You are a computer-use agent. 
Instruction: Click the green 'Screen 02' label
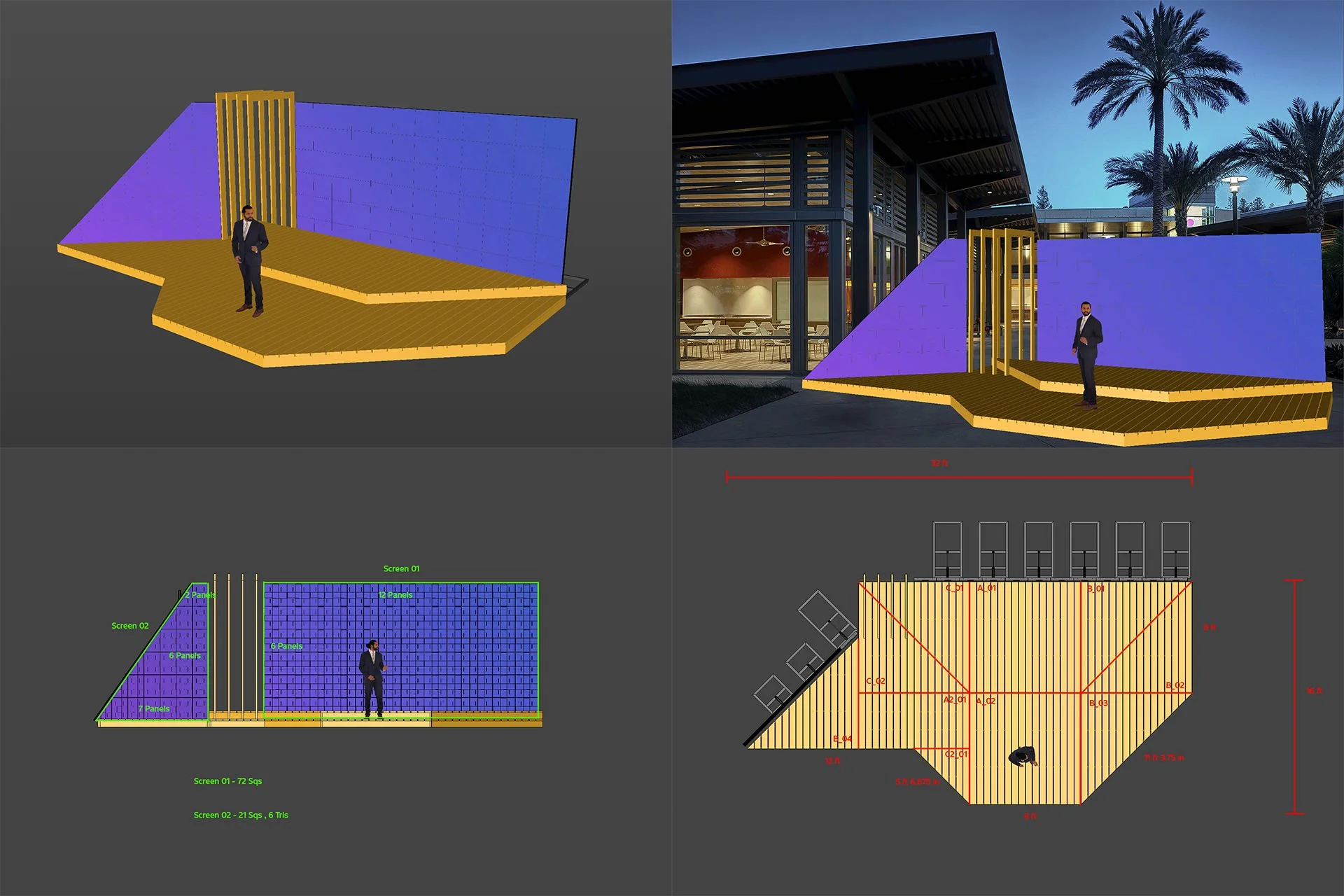click(x=130, y=626)
